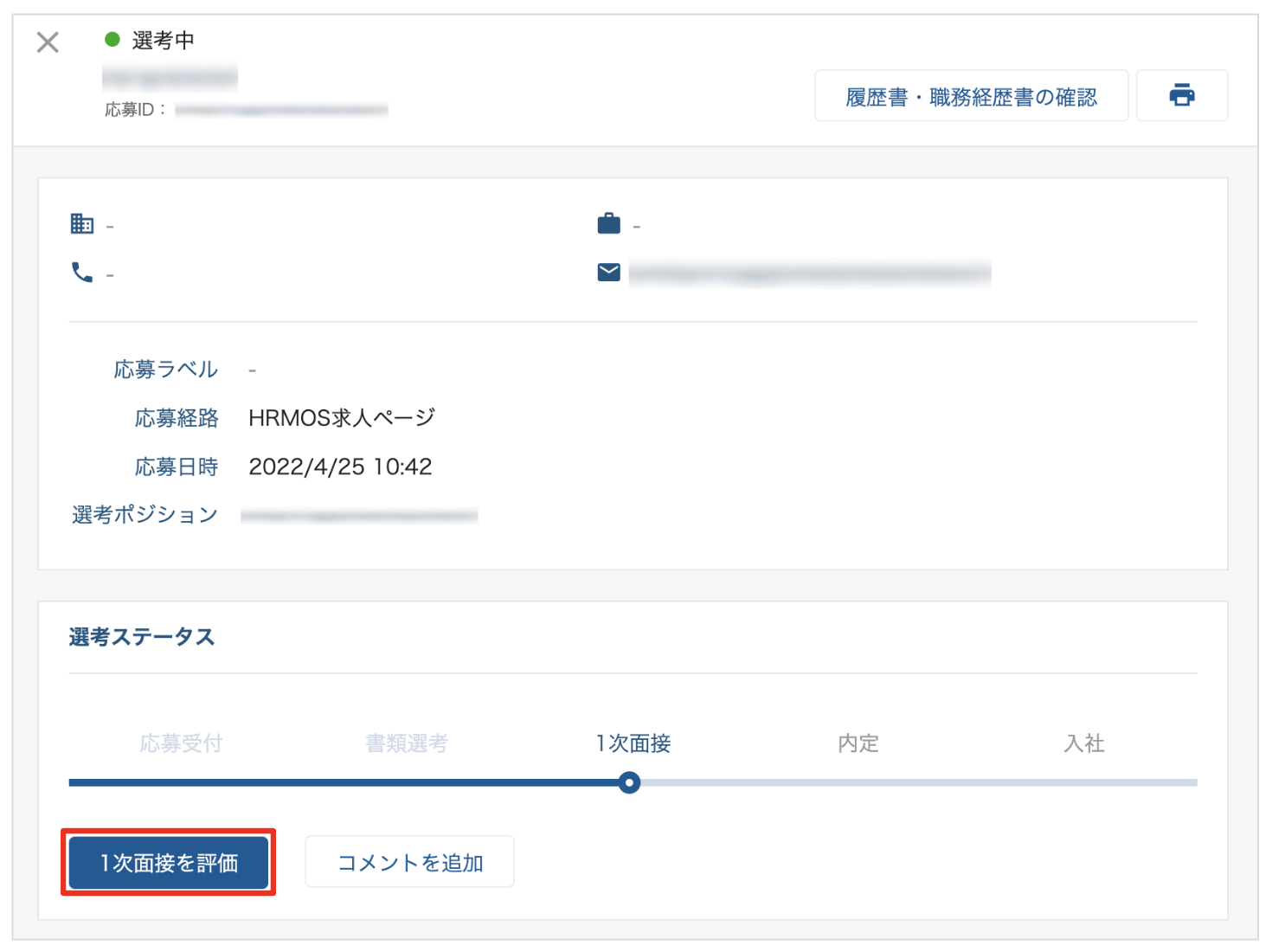Image resolution: width=1272 pixels, height=952 pixels.
Task: Click the 応募経路 label
Action: 177,418
